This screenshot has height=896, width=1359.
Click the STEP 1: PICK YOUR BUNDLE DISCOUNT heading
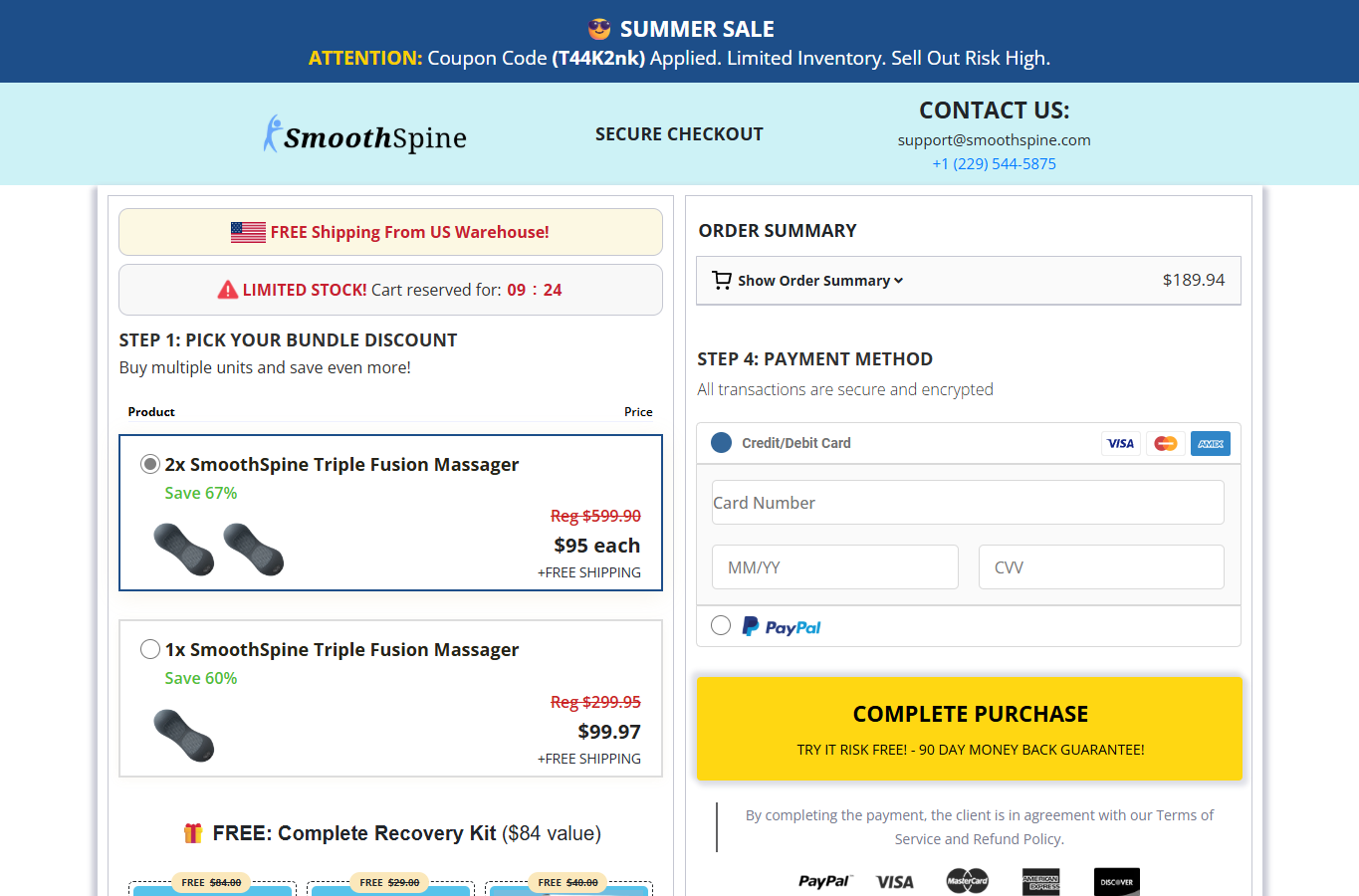click(x=288, y=340)
